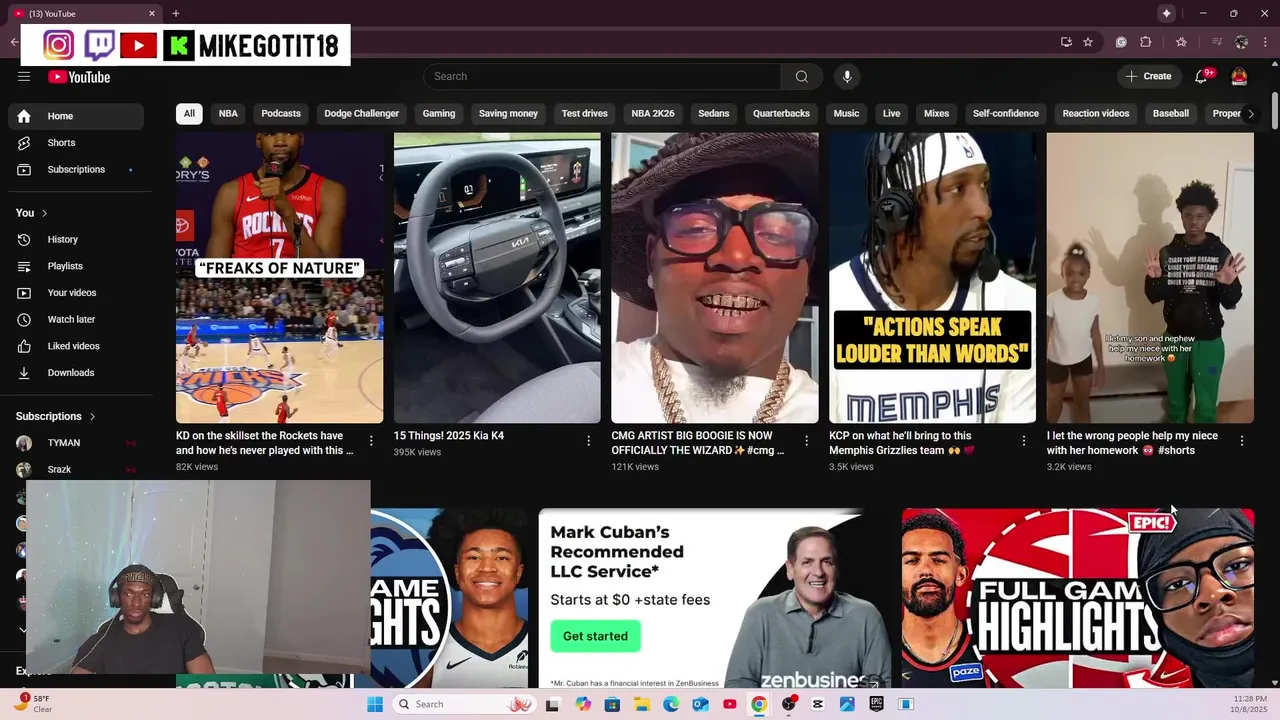The width and height of the screenshot is (1280, 720).
Task: Expand the Subscriptions section header
Action: click(x=56, y=416)
